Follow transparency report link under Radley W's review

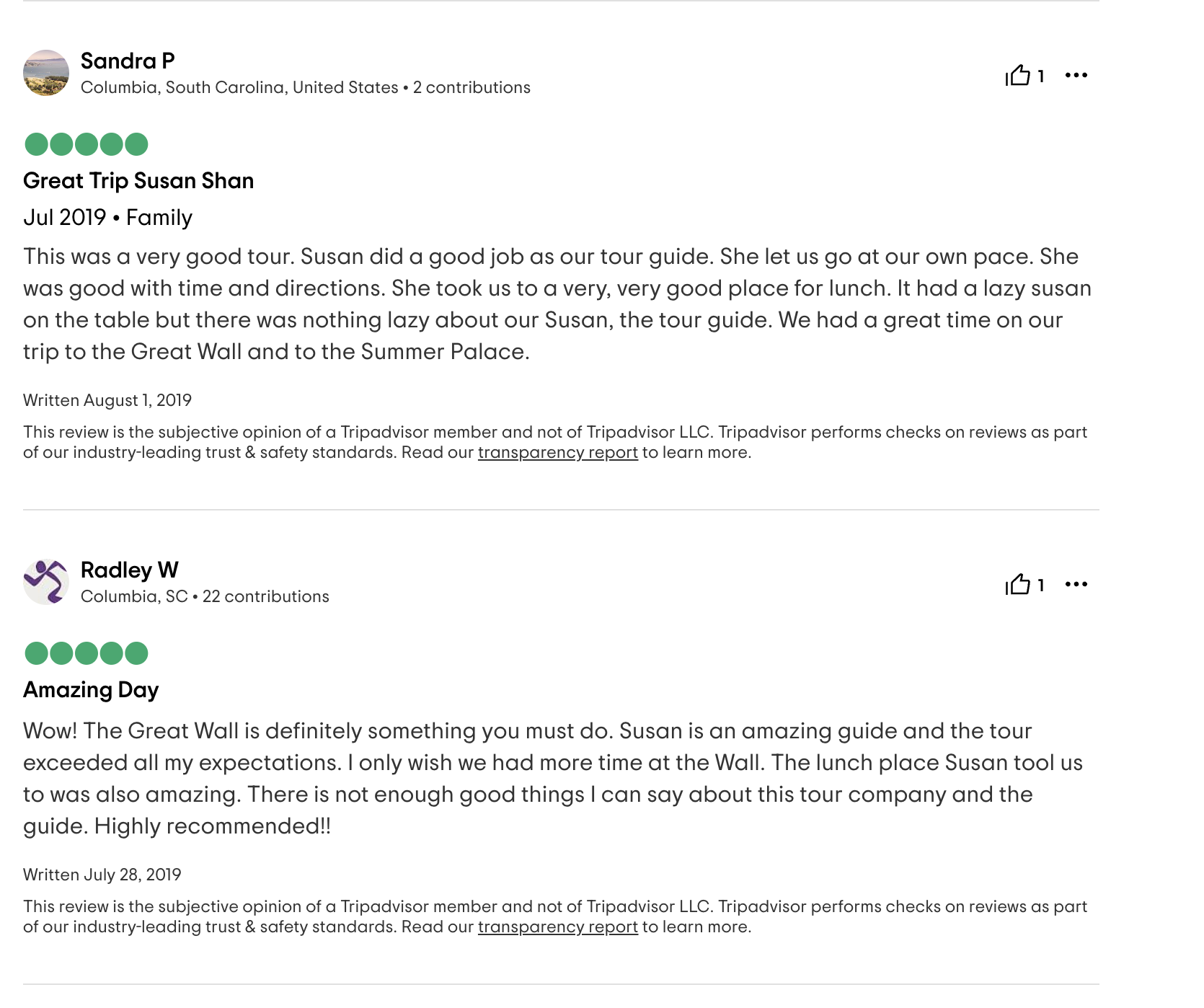coord(557,927)
